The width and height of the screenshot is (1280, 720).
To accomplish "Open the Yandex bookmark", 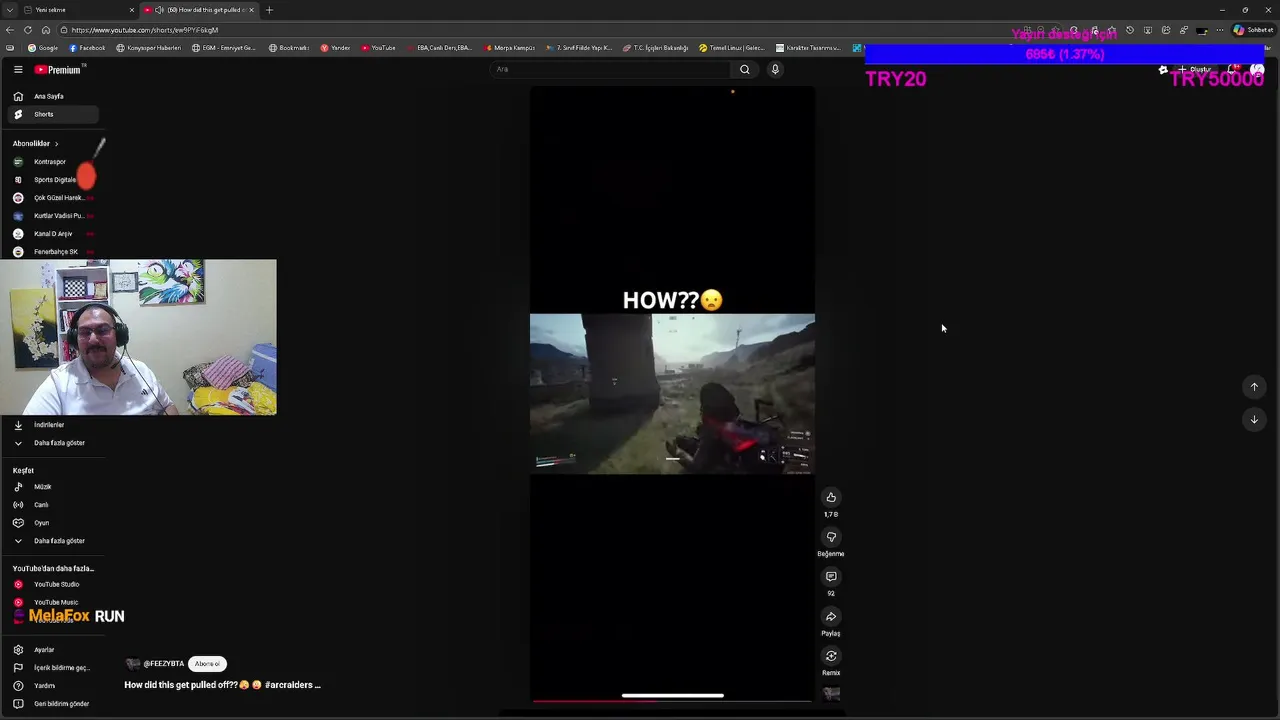I will click(x=336, y=48).
